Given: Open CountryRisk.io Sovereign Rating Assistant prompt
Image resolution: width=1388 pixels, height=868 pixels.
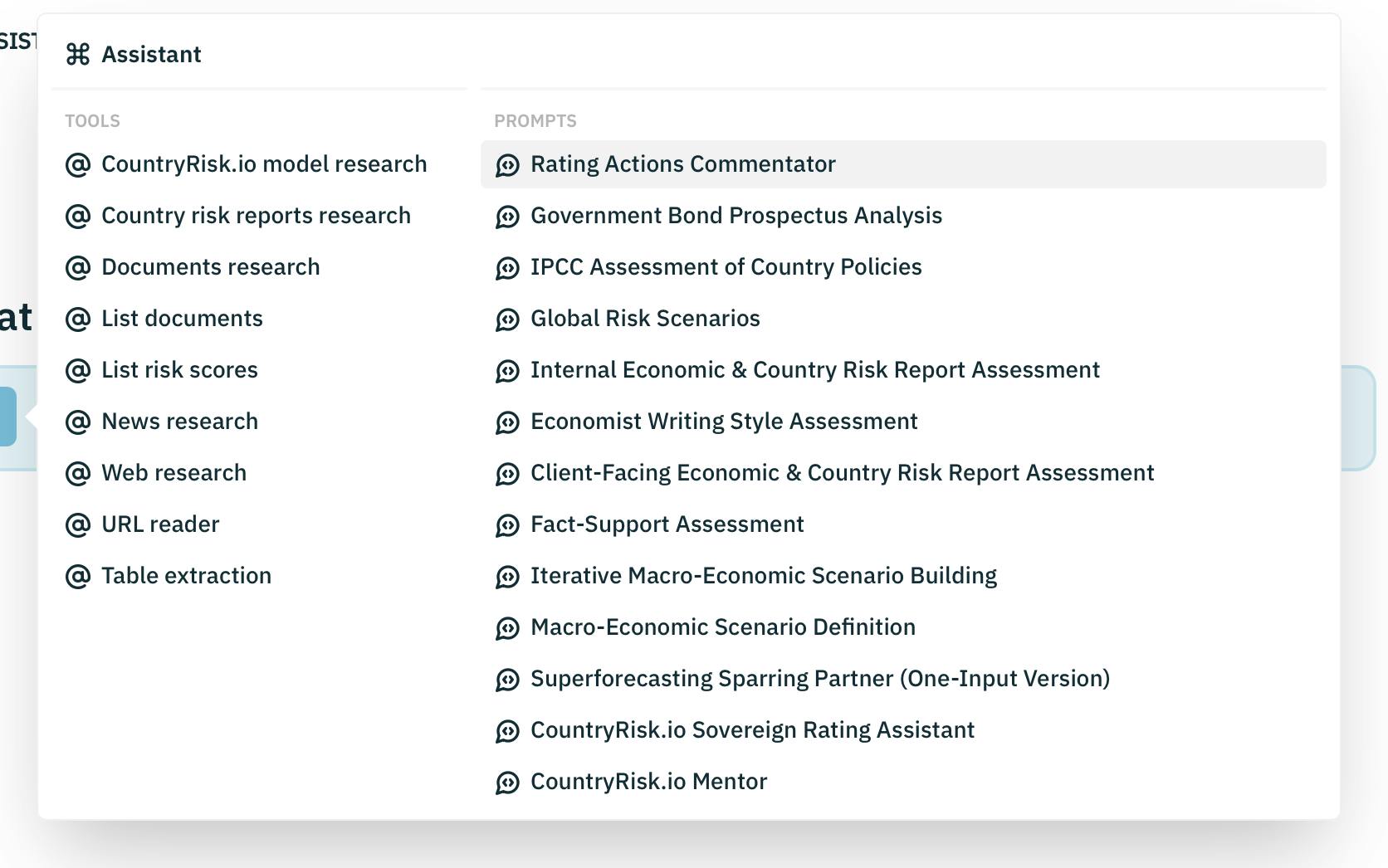Looking at the screenshot, I should [x=752, y=730].
